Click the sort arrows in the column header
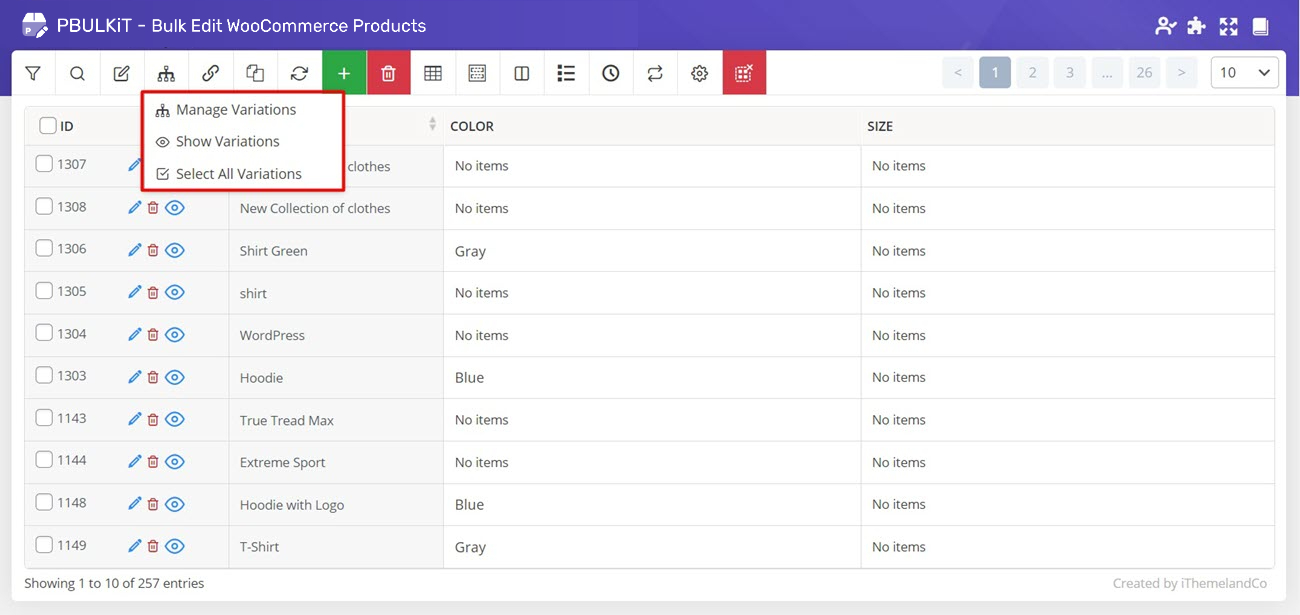 point(432,124)
